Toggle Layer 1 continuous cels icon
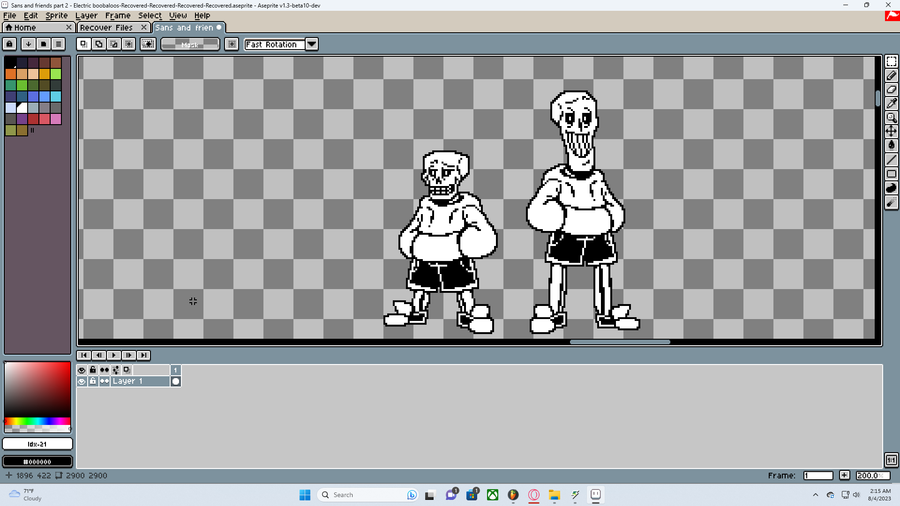Screen dimensions: 900x506 pos(104,381)
